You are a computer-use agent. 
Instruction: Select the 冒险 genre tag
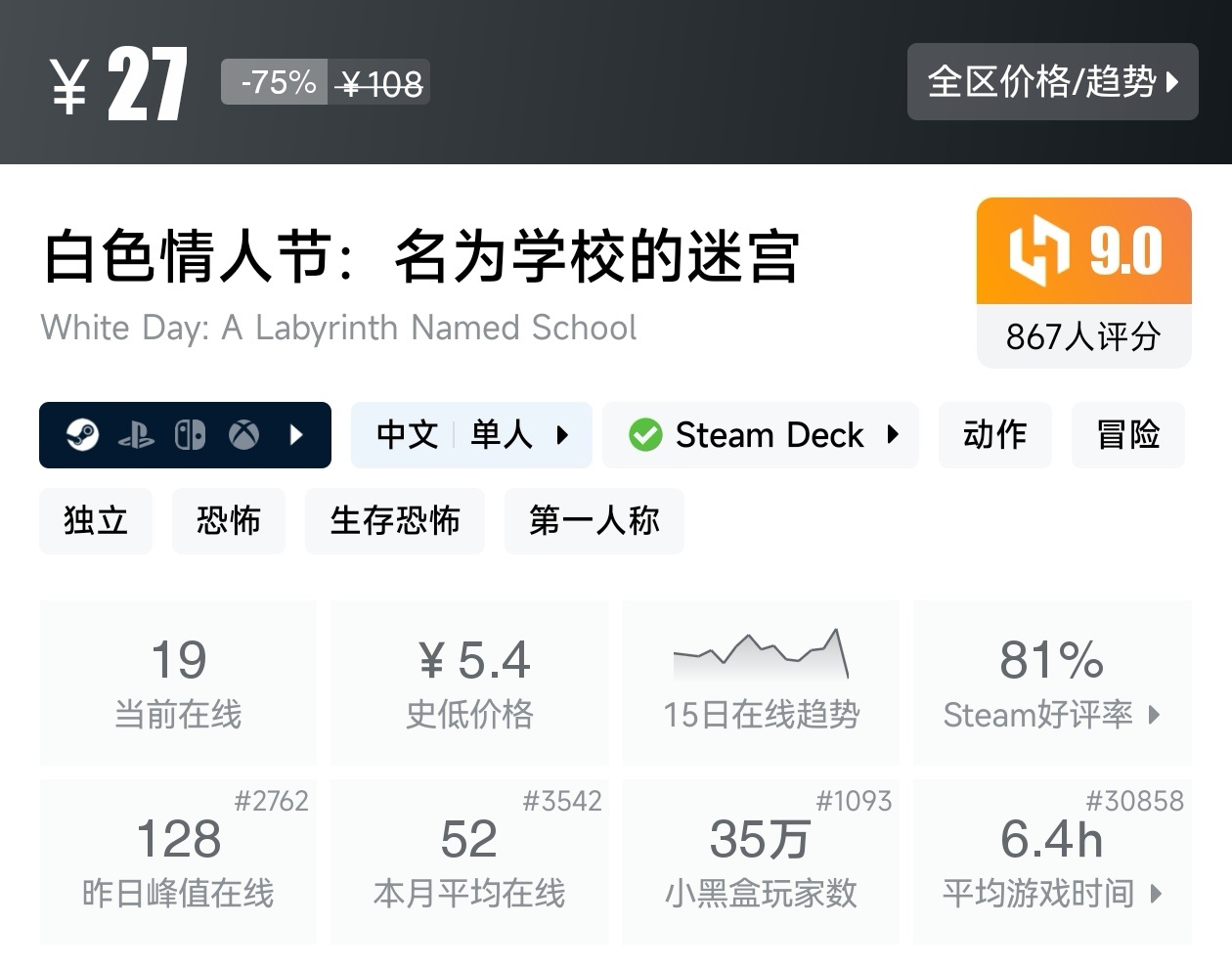click(x=1128, y=435)
